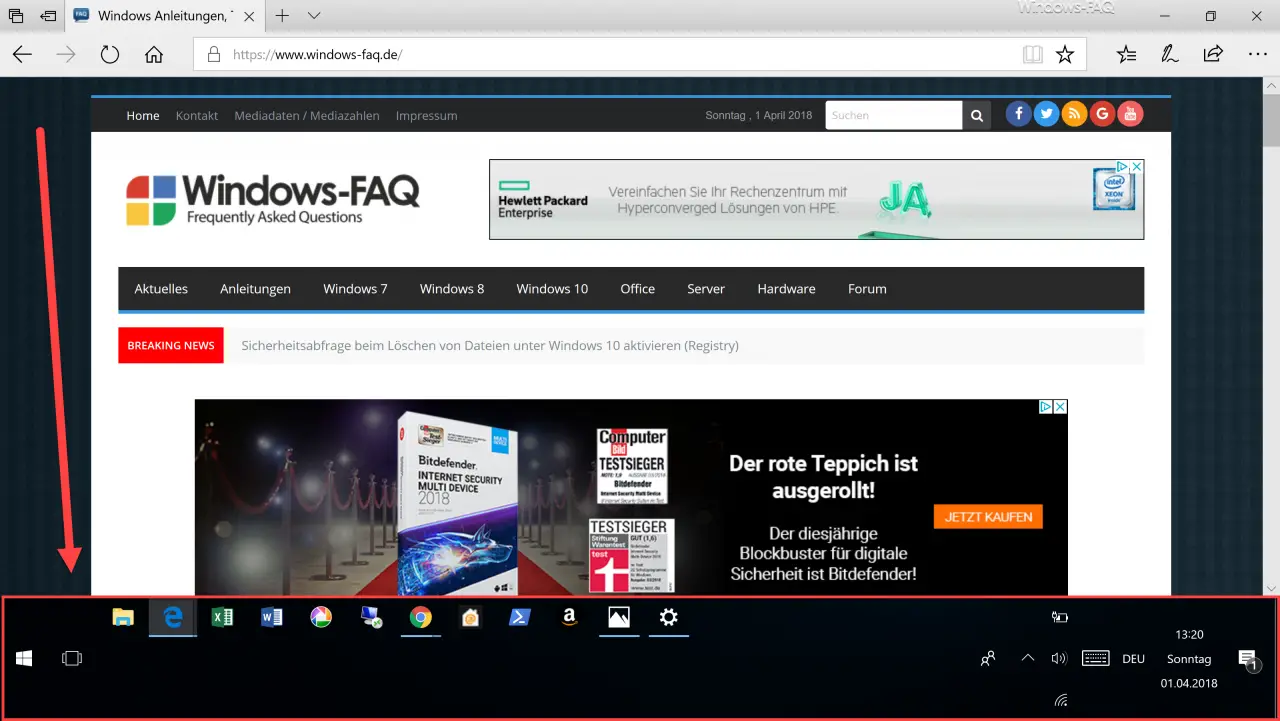Open the touch keyboard icon
The width and height of the screenshot is (1280, 721).
(1095, 658)
